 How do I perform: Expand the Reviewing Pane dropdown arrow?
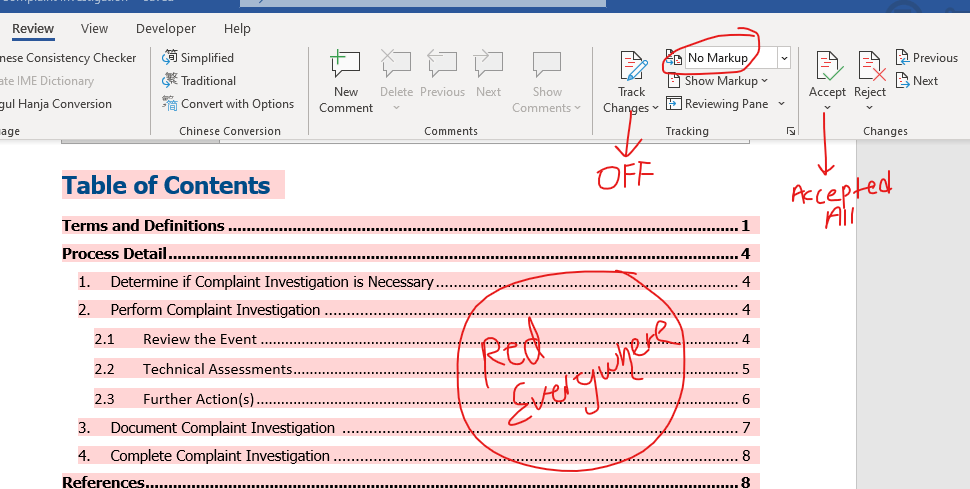(x=781, y=103)
